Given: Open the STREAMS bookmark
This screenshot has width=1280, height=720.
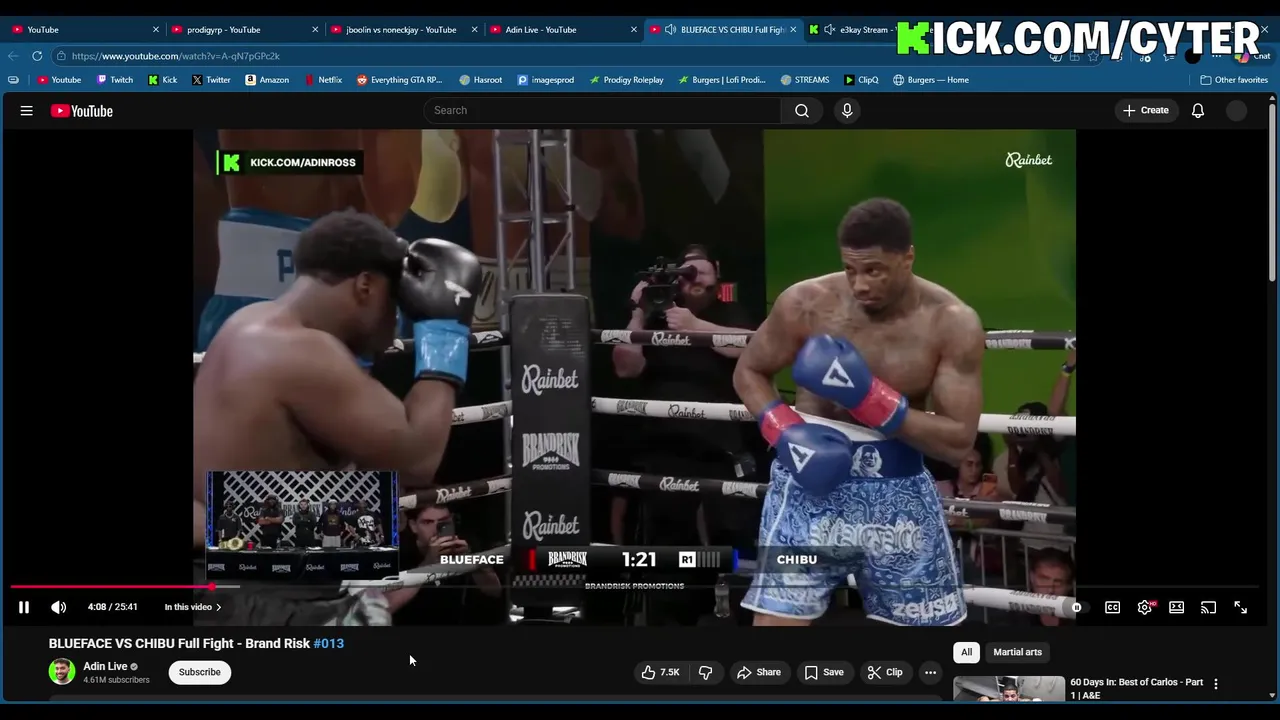Looking at the screenshot, I should 805,80.
